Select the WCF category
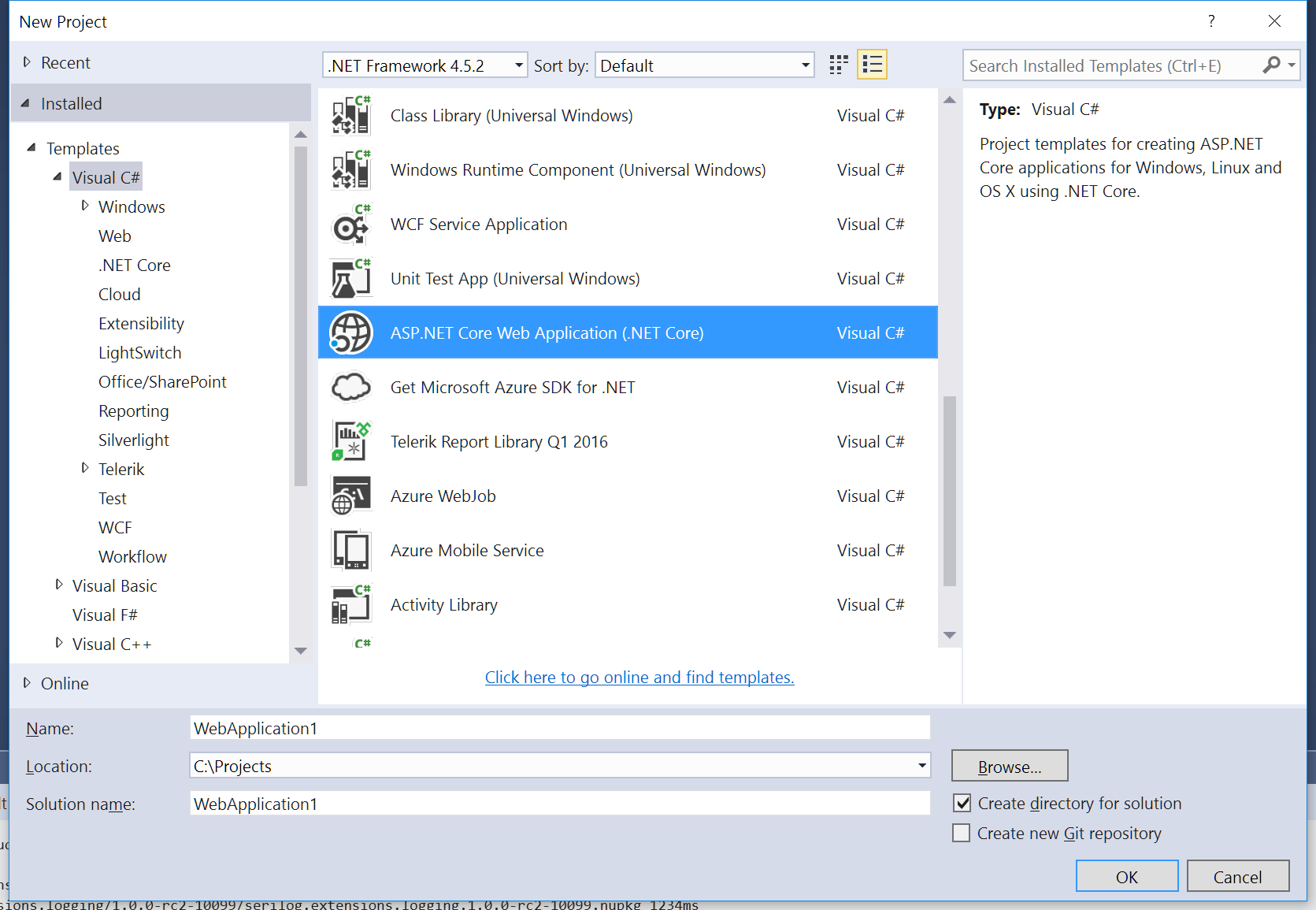1316x910 pixels. [115, 528]
